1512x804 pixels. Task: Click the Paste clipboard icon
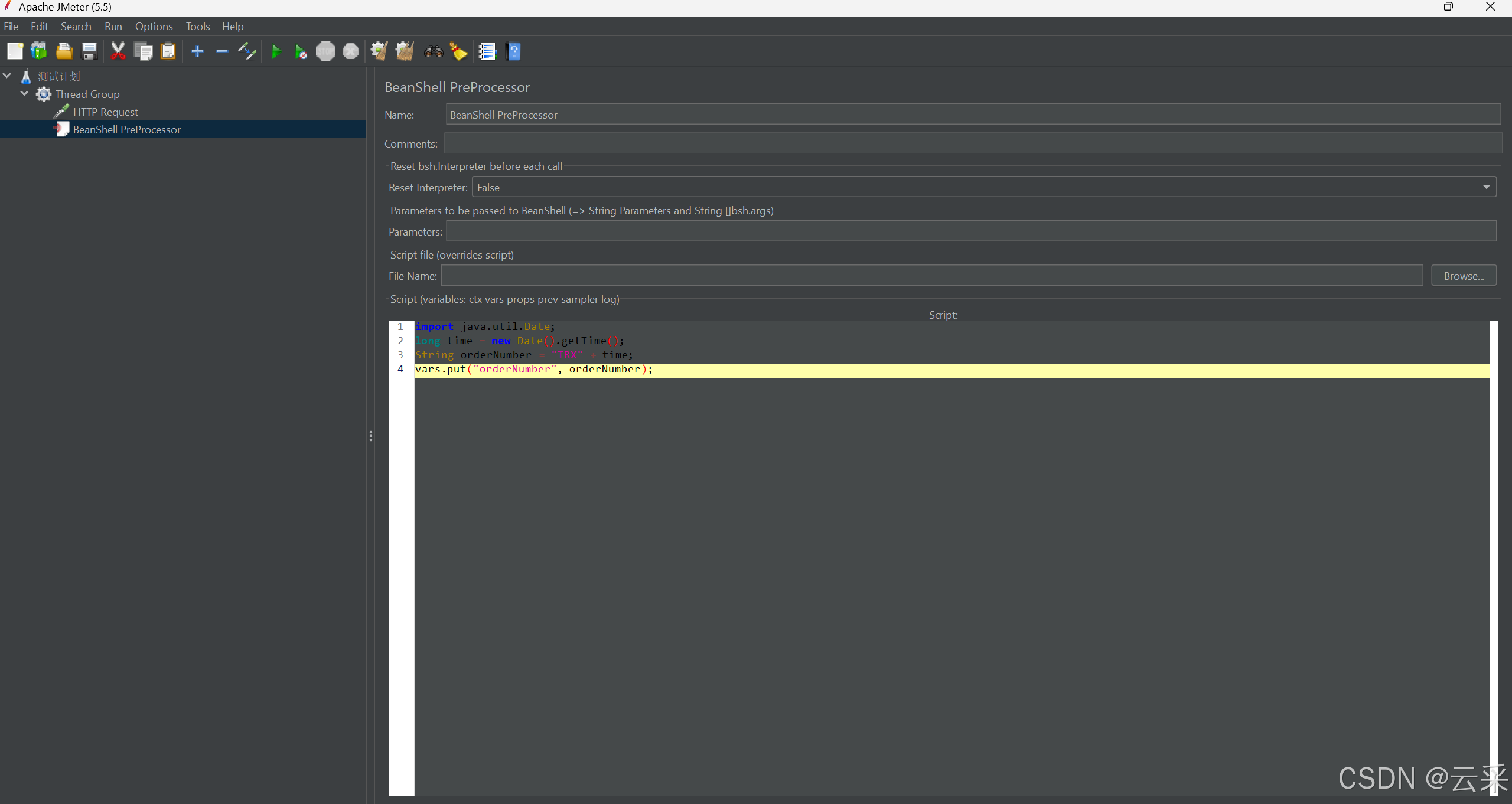tap(168, 51)
